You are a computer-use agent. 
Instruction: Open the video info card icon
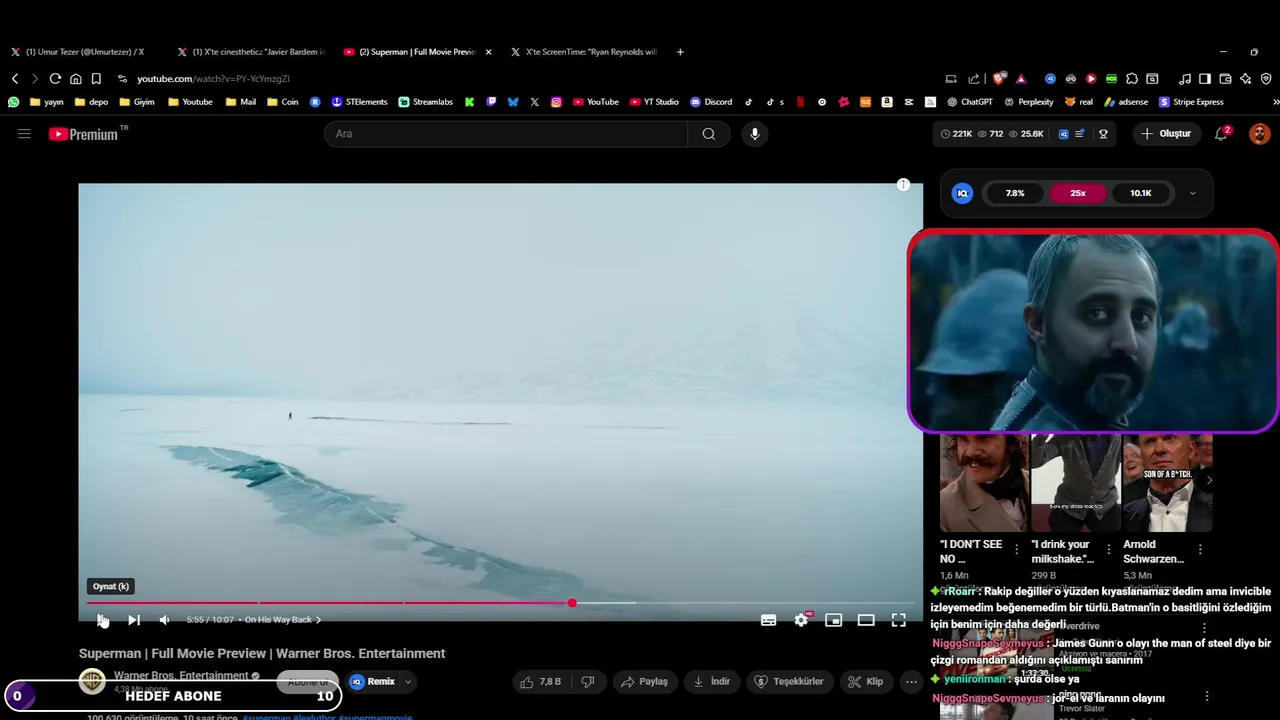tap(903, 185)
